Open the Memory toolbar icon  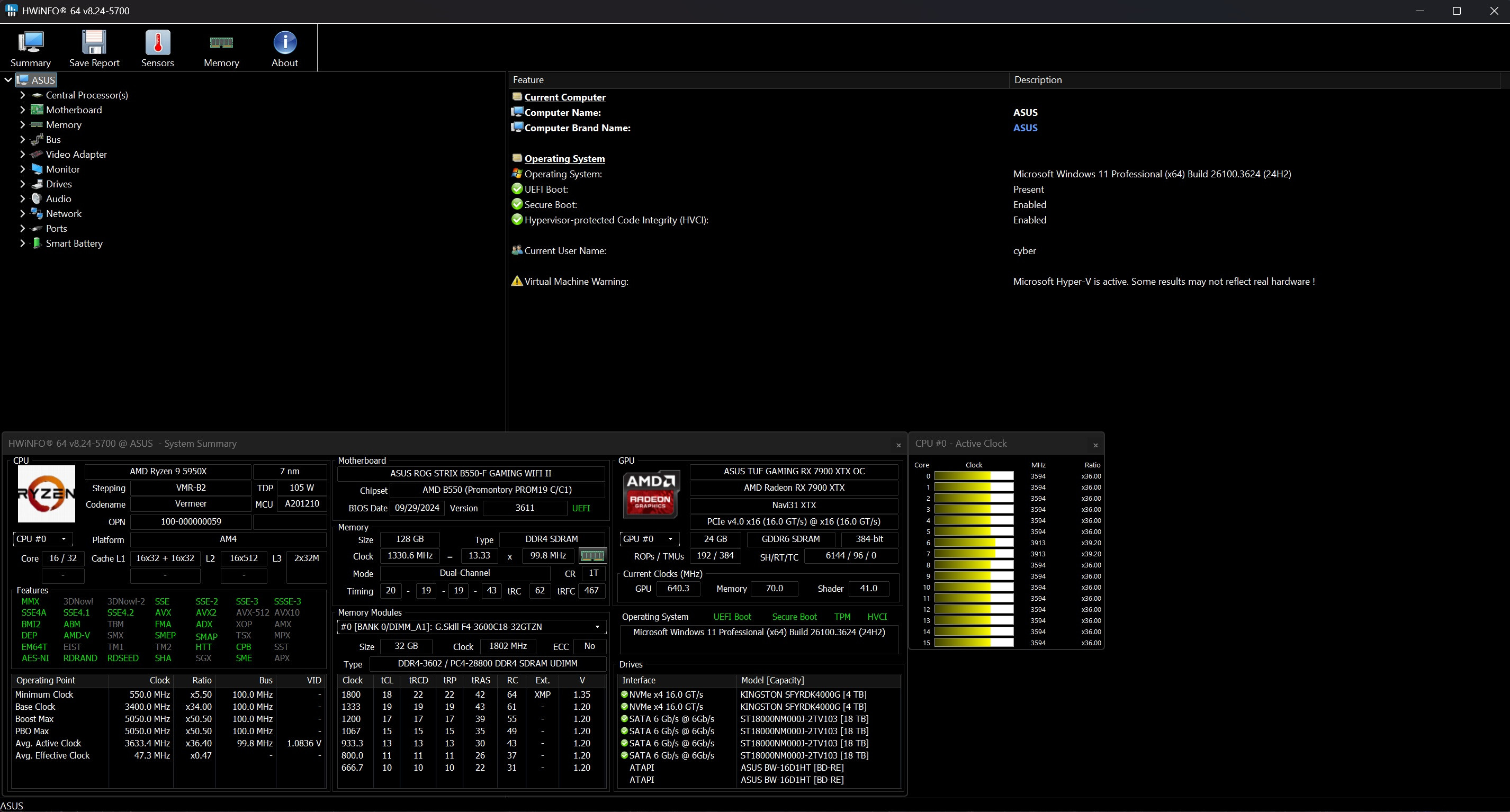(221, 42)
